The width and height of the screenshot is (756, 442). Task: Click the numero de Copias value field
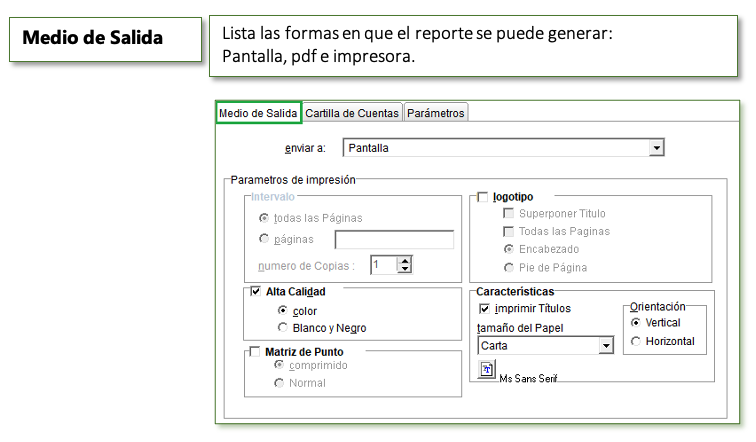382,265
